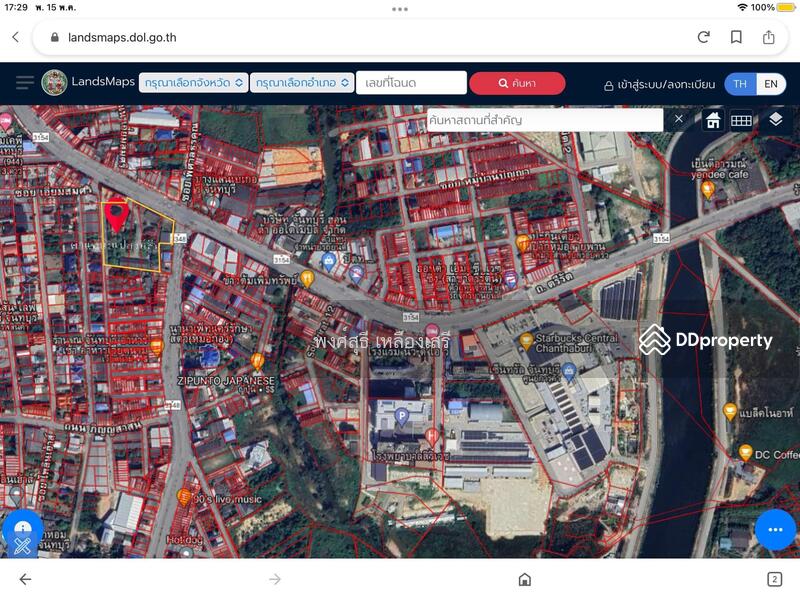Open the browser tabs counter button
800x600 pixels.
coord(774,579)
